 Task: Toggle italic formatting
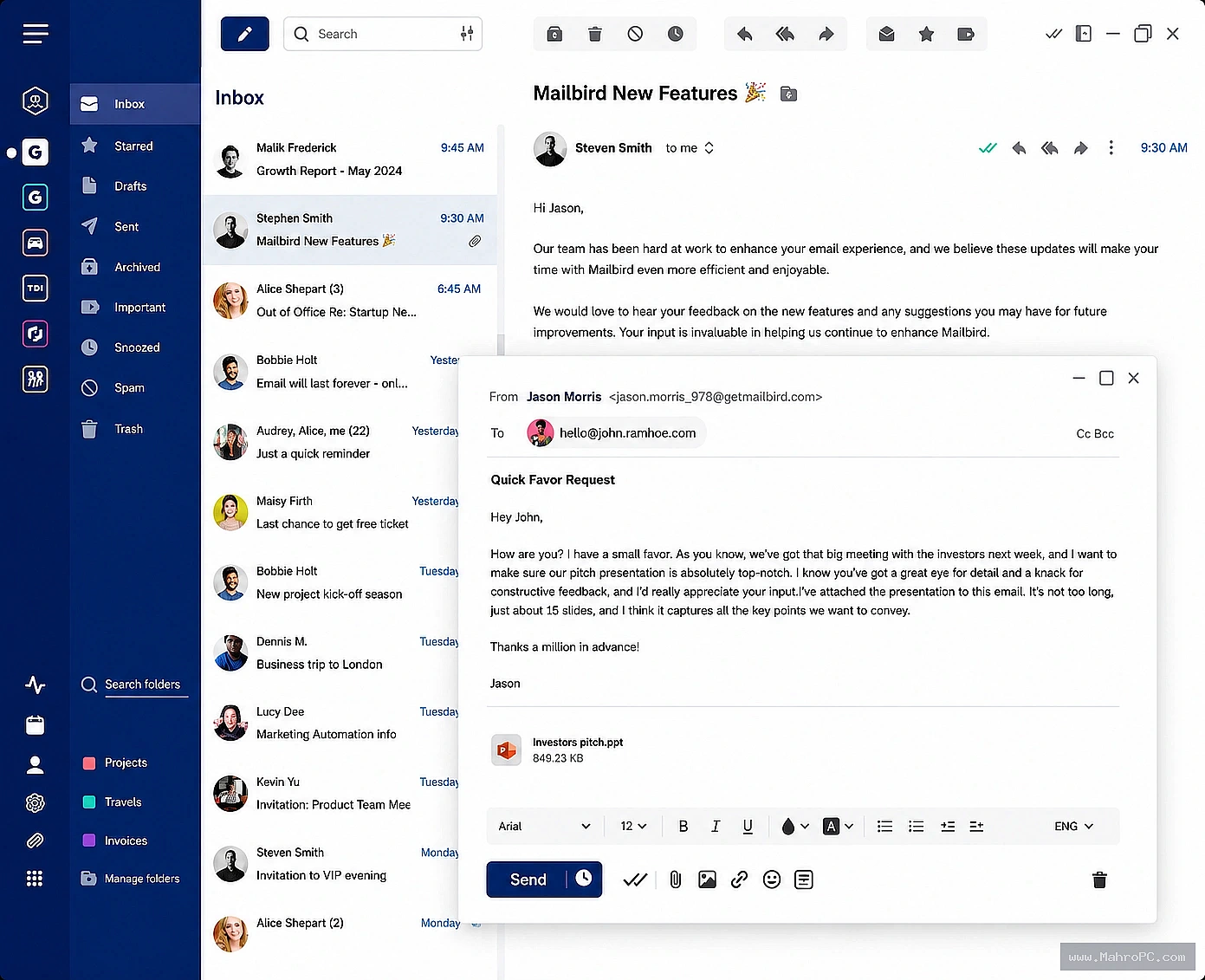click(716, 827)
